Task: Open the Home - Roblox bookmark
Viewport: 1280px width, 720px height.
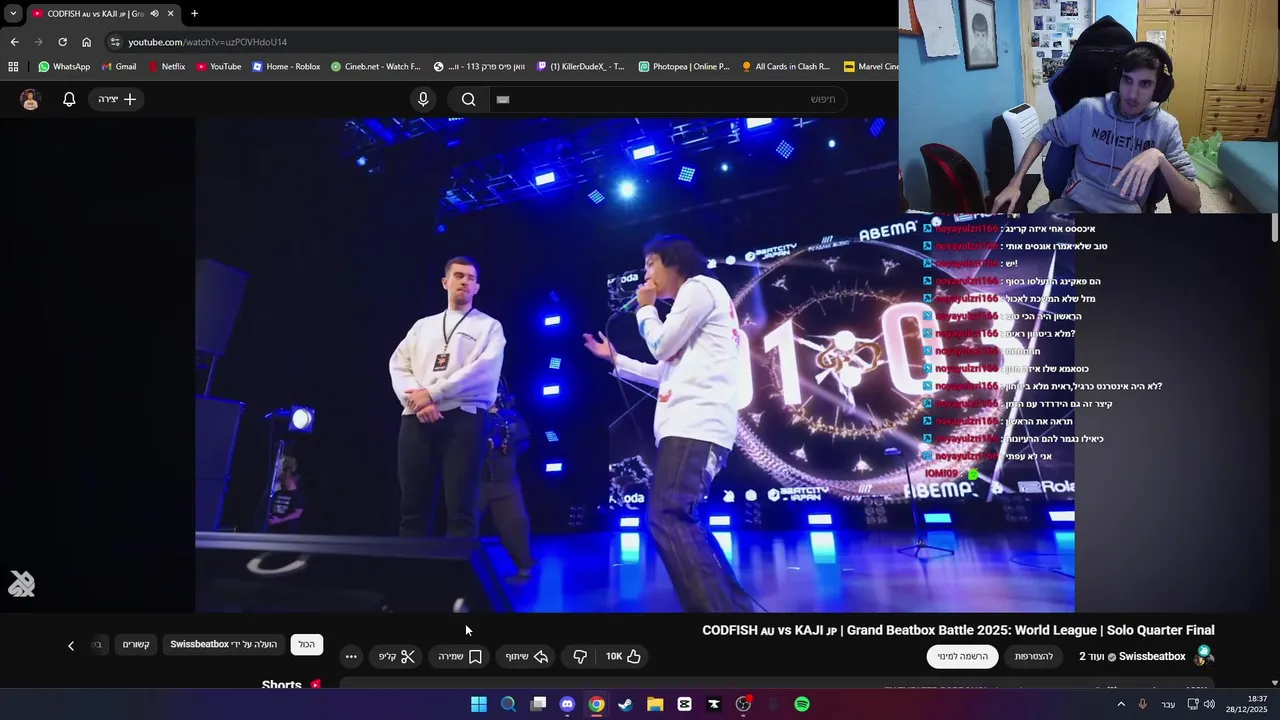Action: (286, 67)
